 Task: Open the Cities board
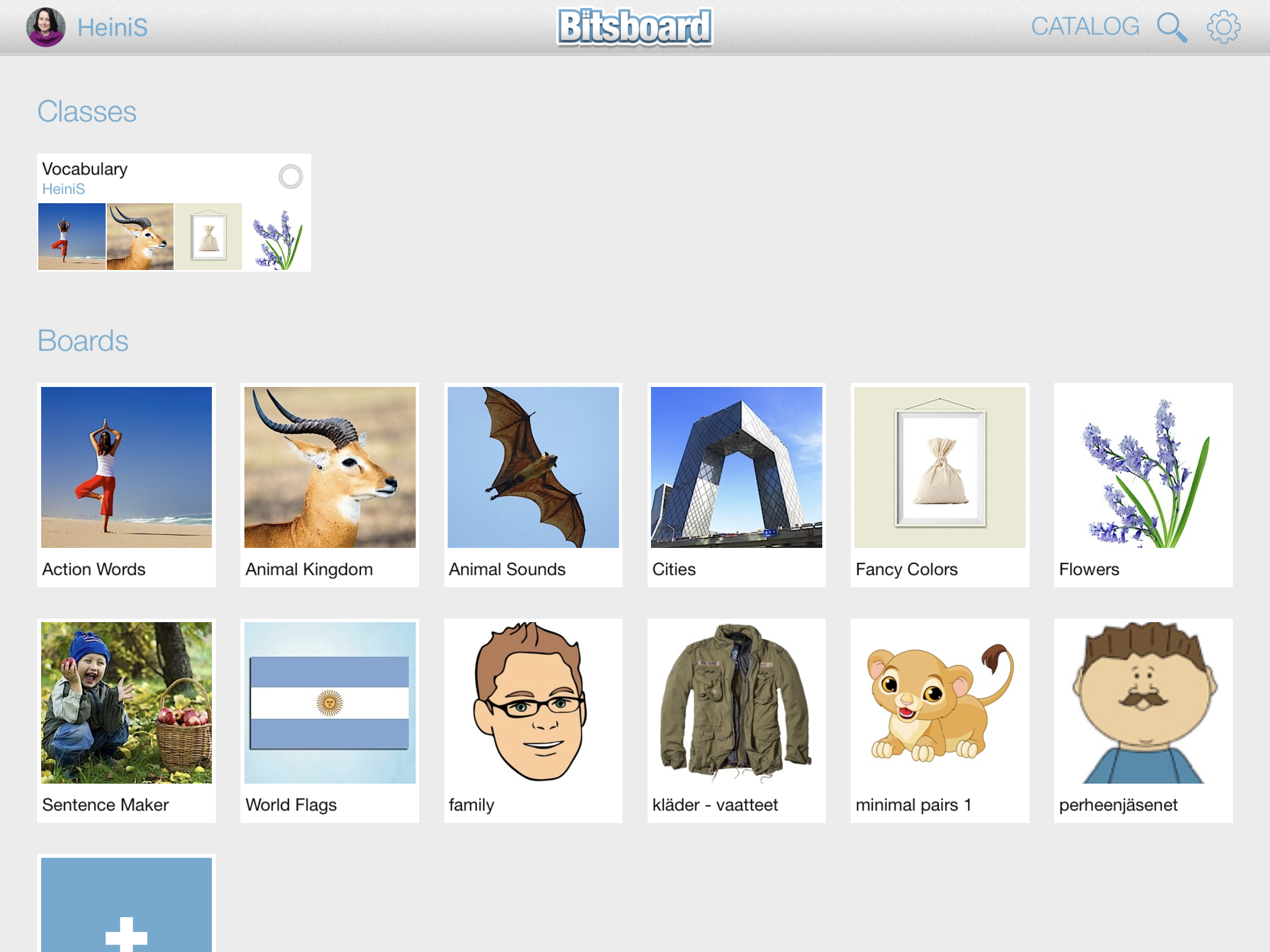pyautogui.click(x=736, y=485)
